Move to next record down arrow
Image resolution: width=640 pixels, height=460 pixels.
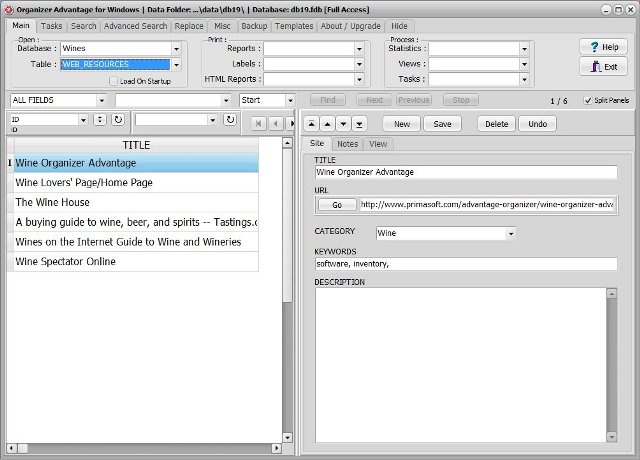343,124
